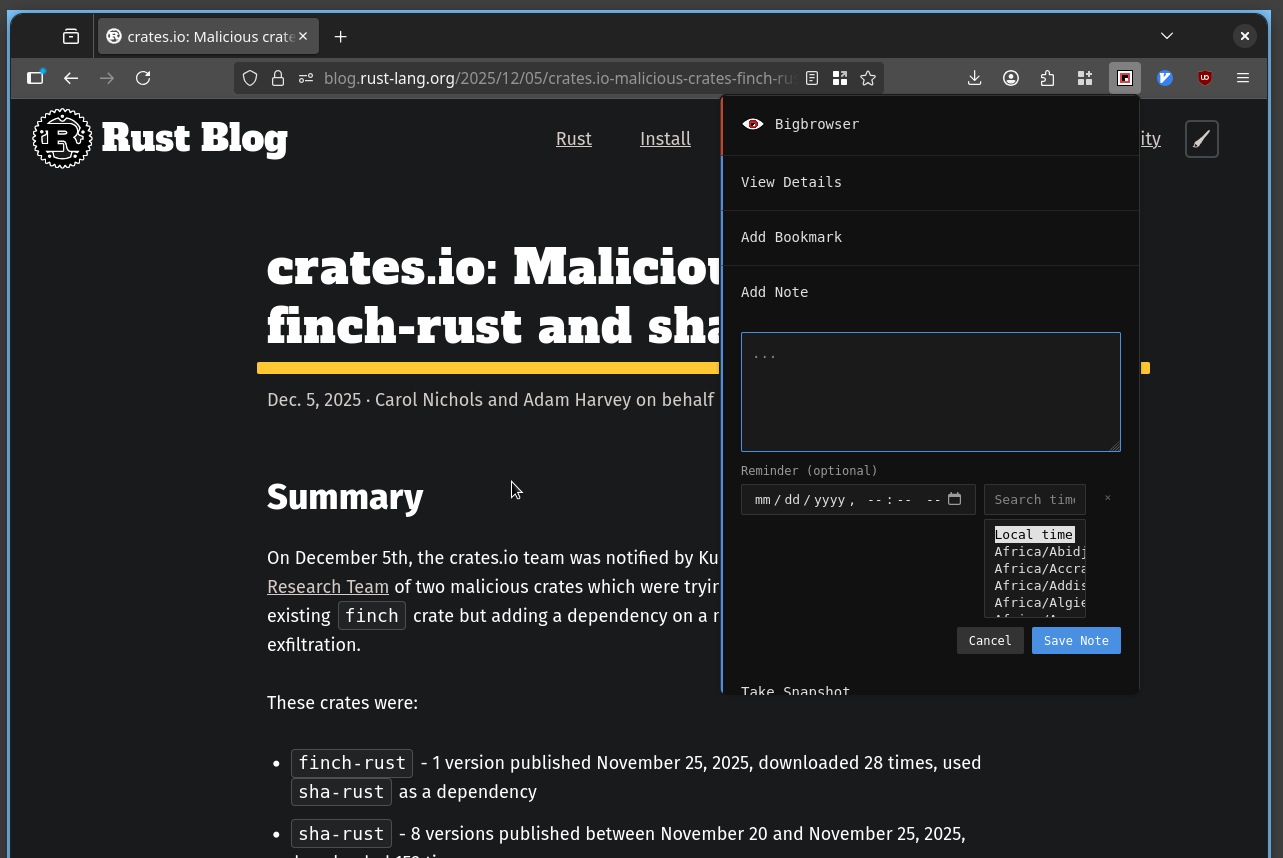Click the Cancel button in the note form
Screen dimensions: 1283x858
(989, 640)
